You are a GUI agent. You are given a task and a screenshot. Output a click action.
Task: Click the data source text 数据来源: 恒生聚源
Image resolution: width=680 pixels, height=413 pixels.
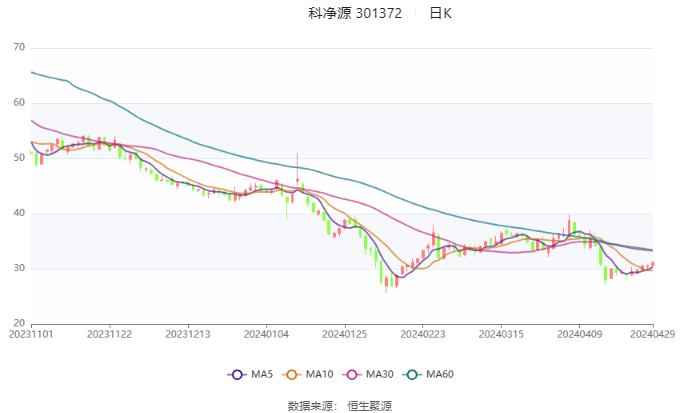340,406
